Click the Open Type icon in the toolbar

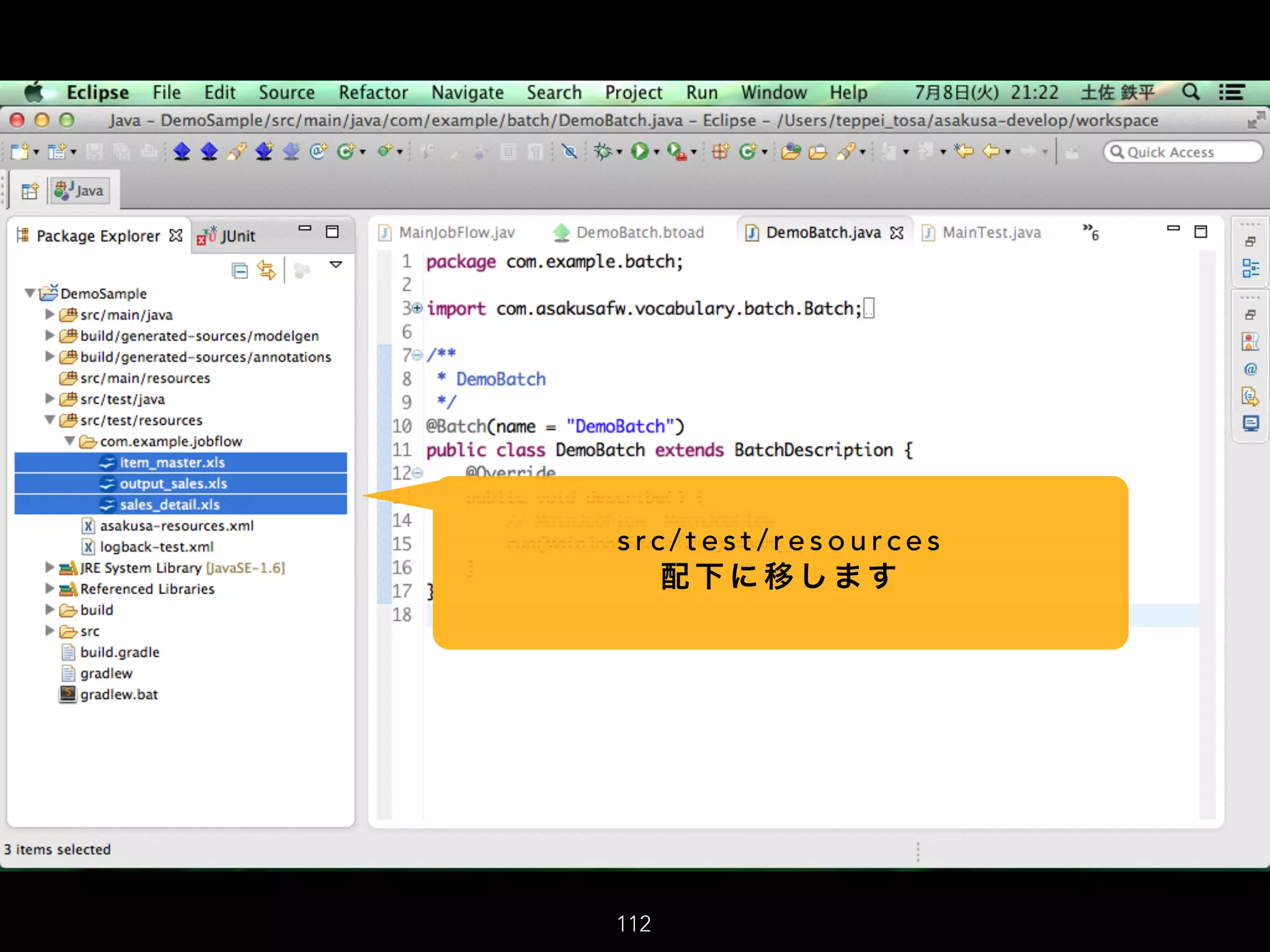tap(790, 151)
